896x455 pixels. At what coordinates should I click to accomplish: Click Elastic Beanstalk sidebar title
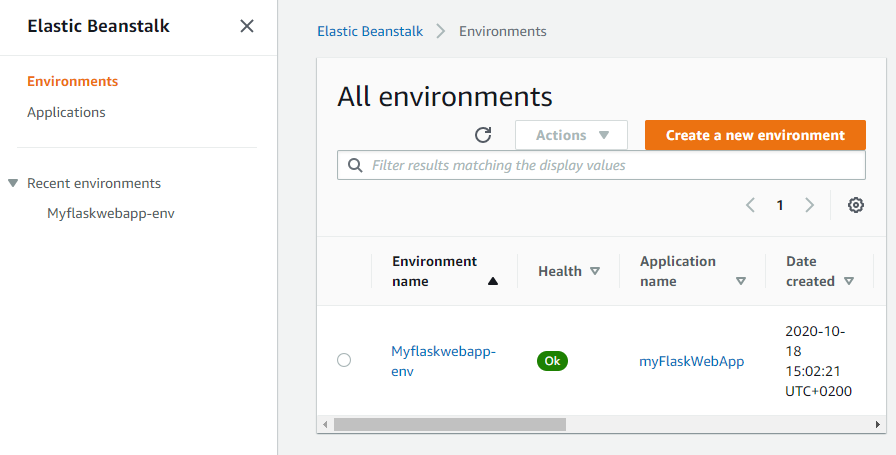click(x=98, y=26)
